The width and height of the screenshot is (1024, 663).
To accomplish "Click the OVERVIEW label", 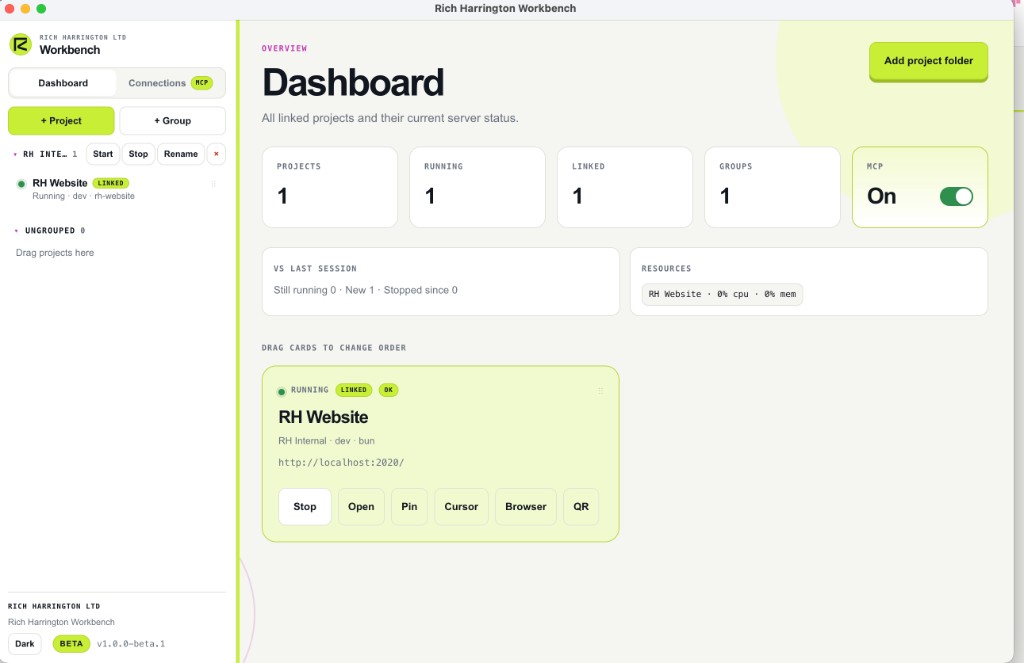I will coord(284,48).
